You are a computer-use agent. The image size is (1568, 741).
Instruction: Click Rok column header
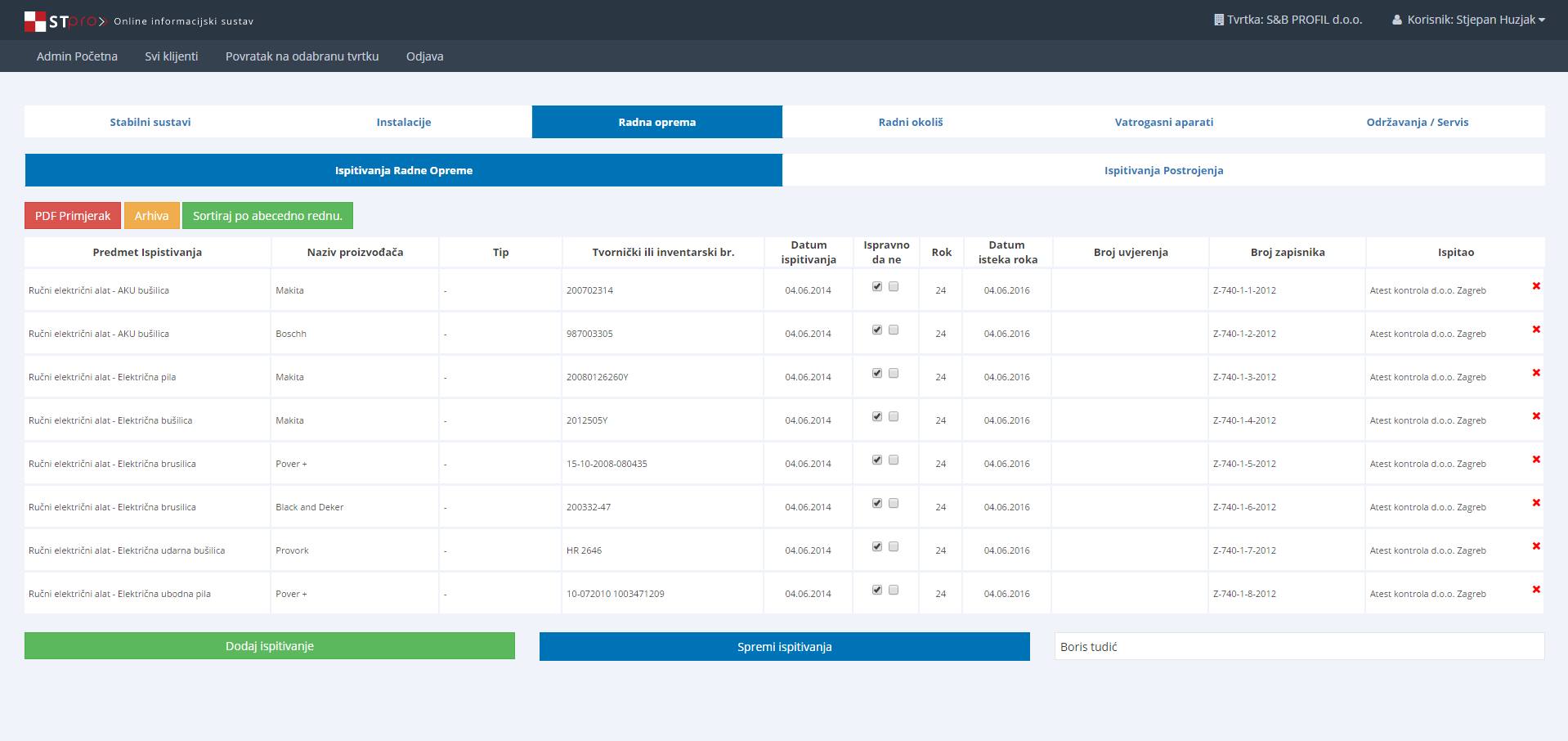942,252
